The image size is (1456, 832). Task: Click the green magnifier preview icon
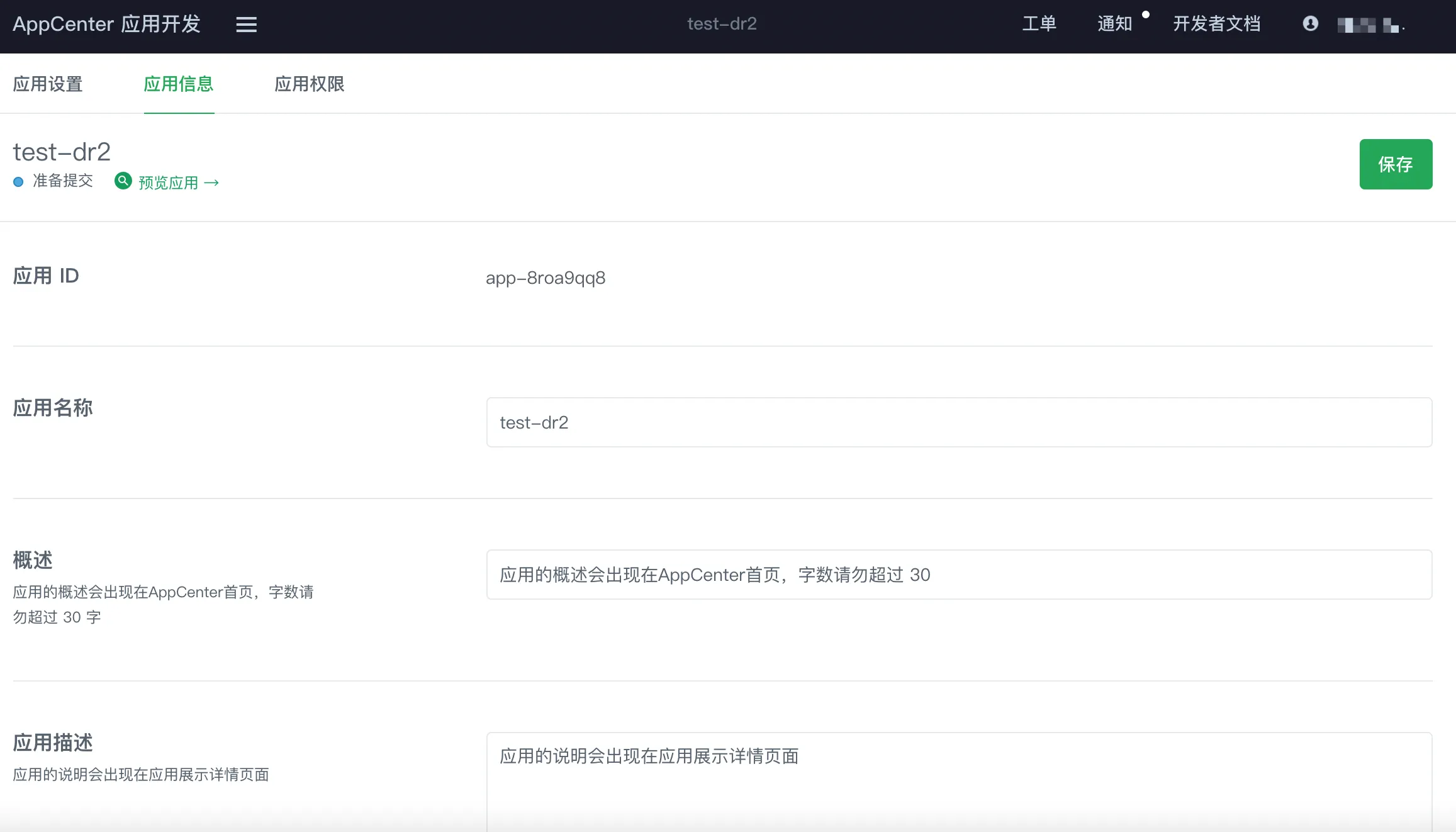pos(123,181)
